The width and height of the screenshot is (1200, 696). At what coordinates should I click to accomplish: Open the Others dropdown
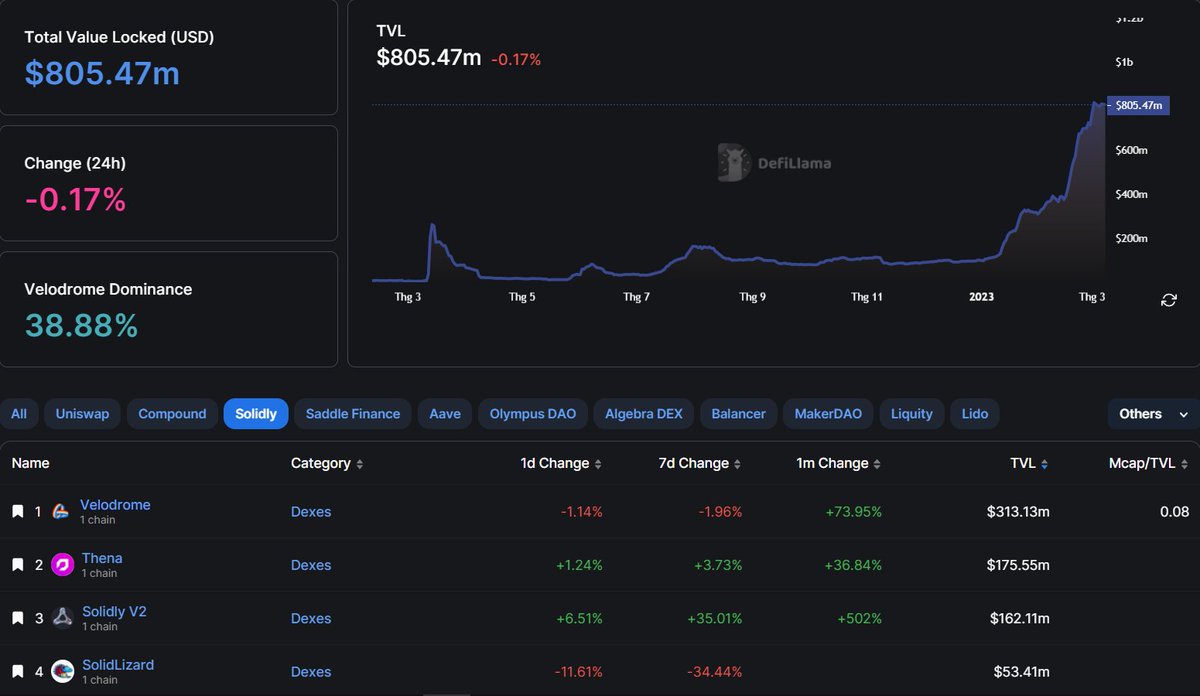pos(1153,414)
